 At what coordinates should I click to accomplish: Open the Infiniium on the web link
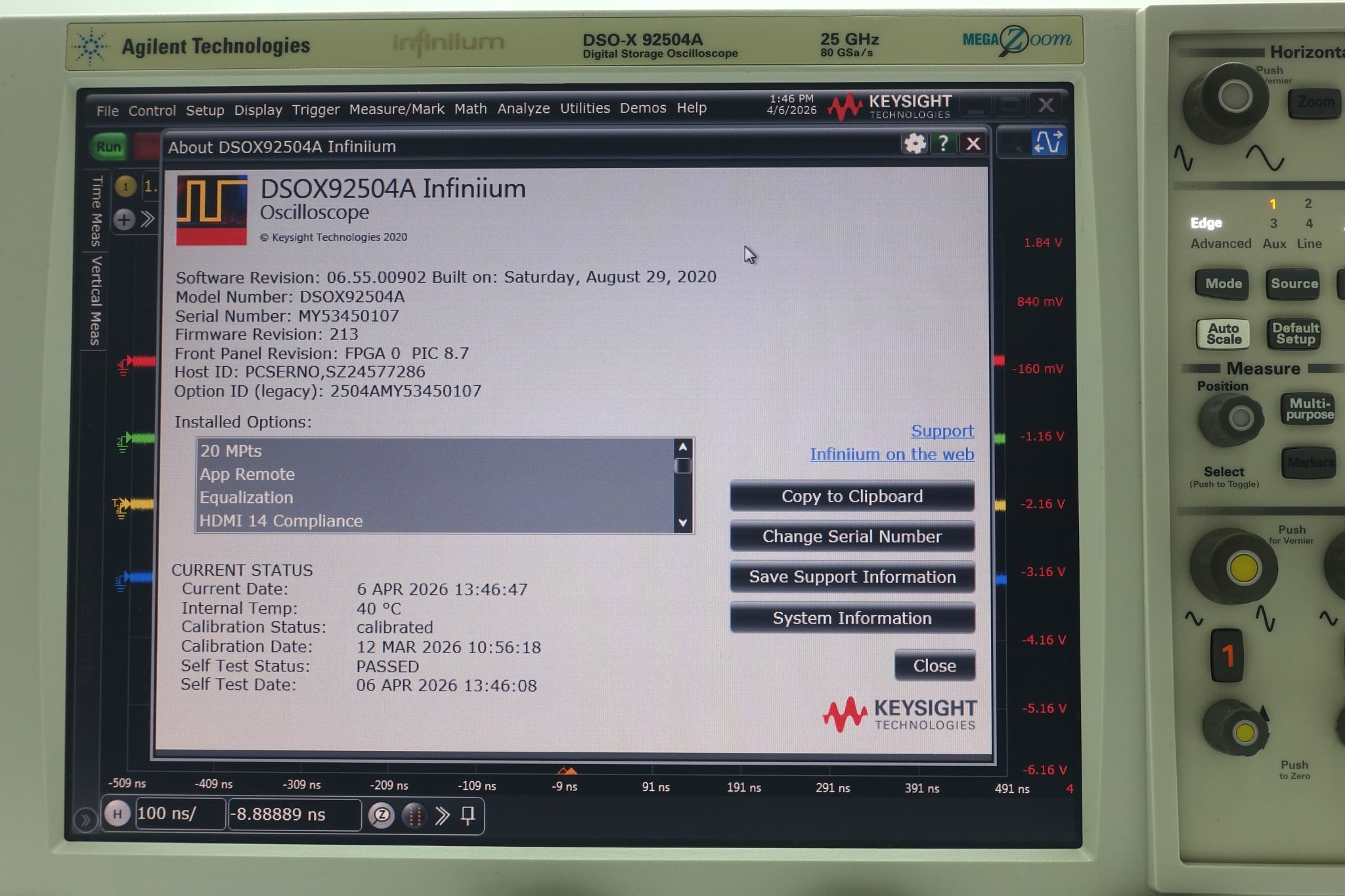click(x=892, y=454)
